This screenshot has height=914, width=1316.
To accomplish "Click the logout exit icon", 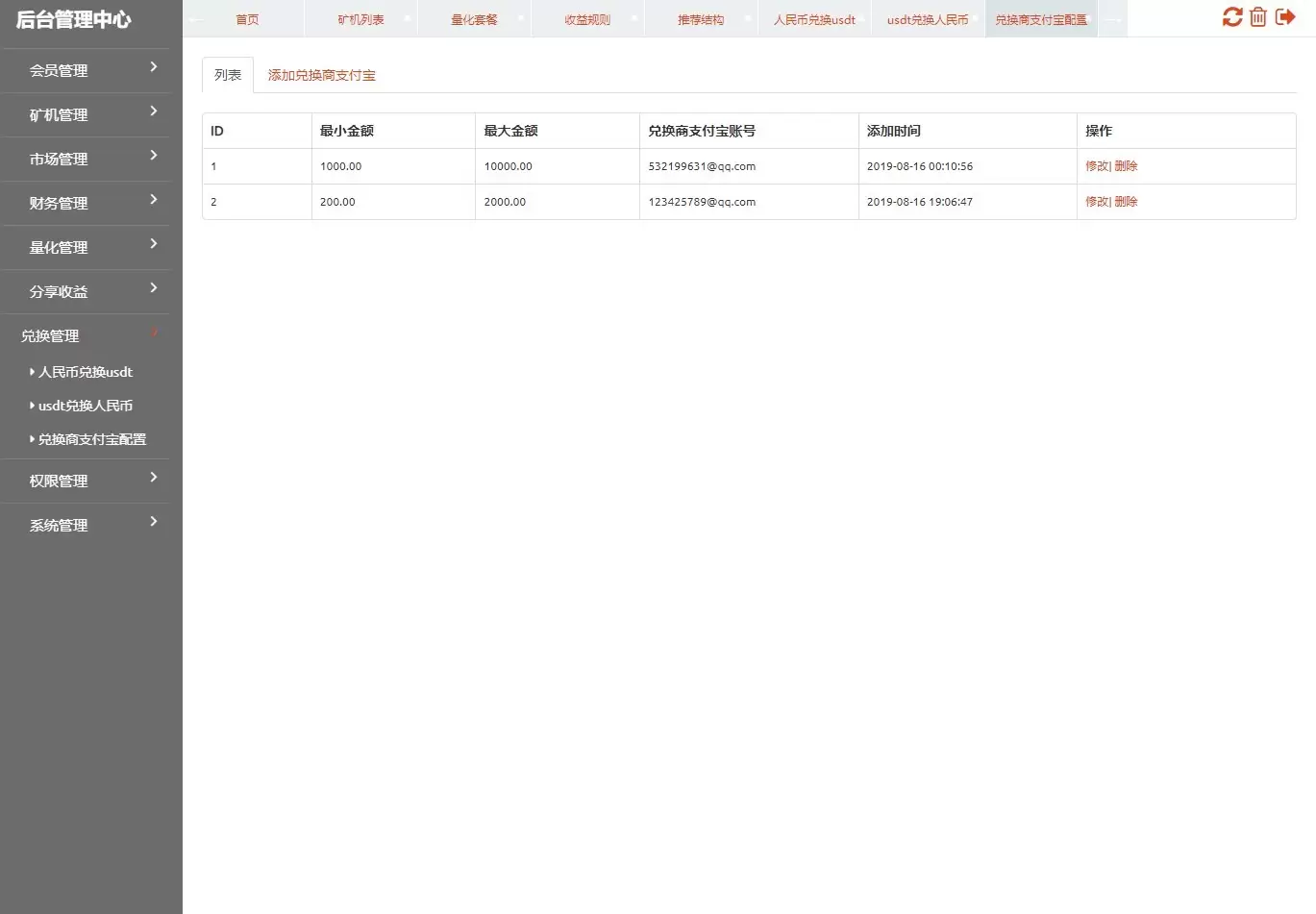I will point(1285,17).
